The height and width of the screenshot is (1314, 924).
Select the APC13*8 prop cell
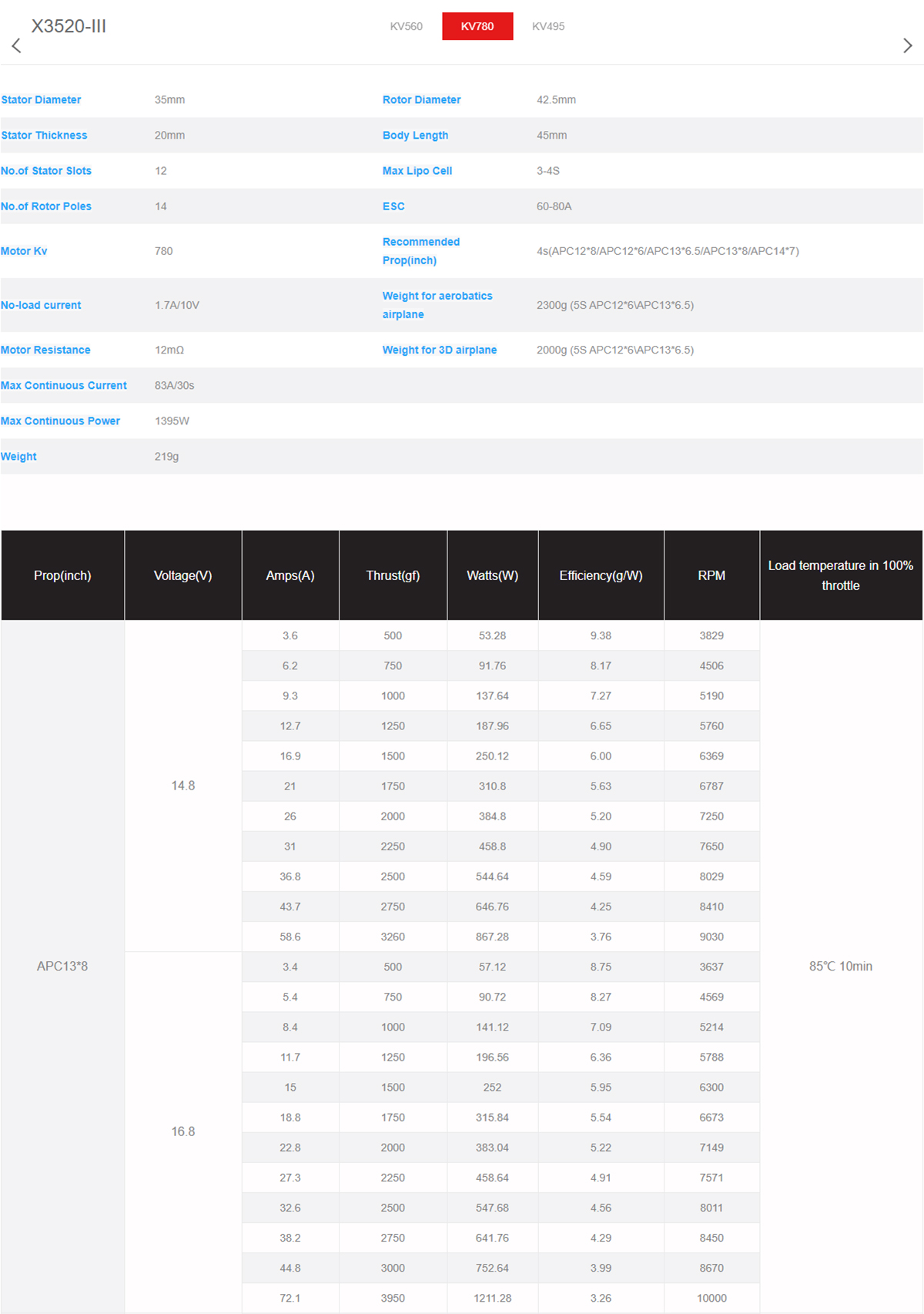coord(62,966)
